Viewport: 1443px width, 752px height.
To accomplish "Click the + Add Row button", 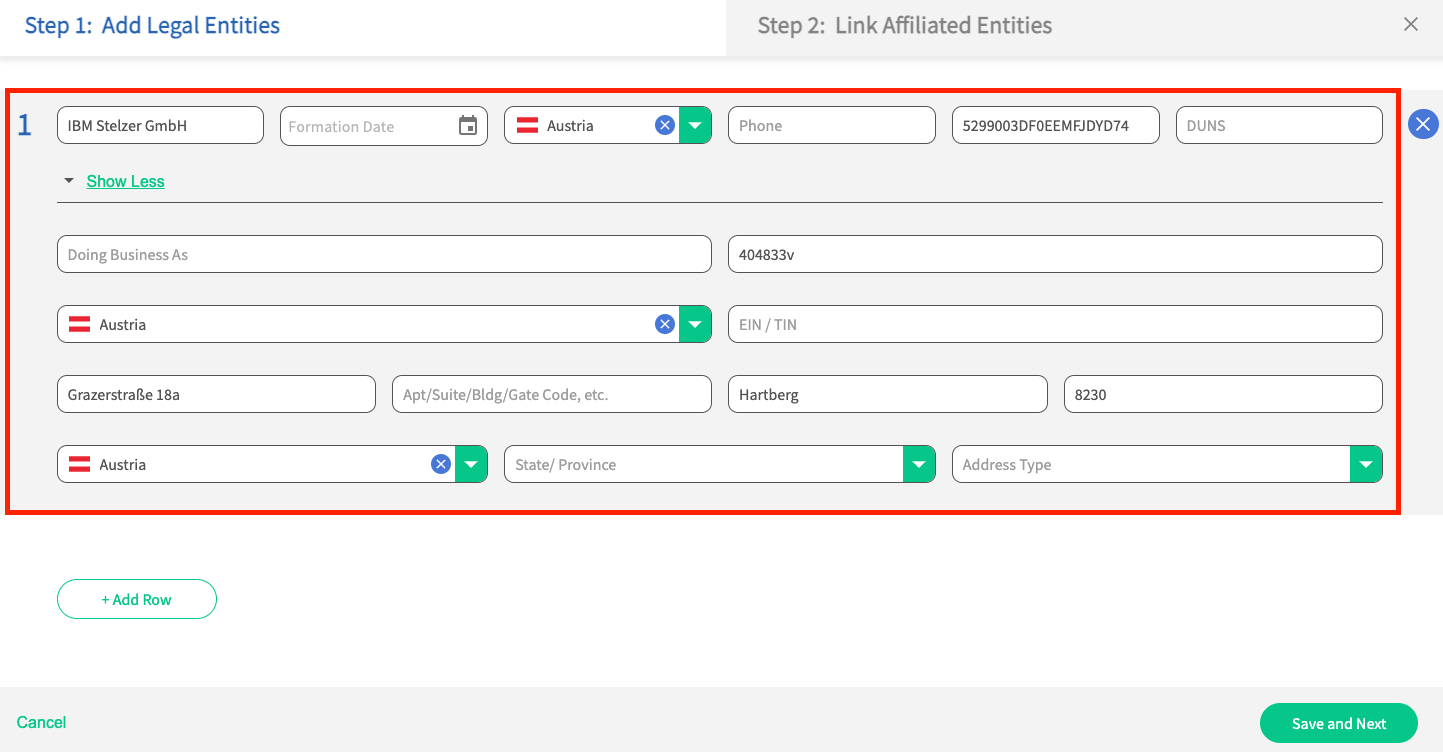I will click(137, 599).
